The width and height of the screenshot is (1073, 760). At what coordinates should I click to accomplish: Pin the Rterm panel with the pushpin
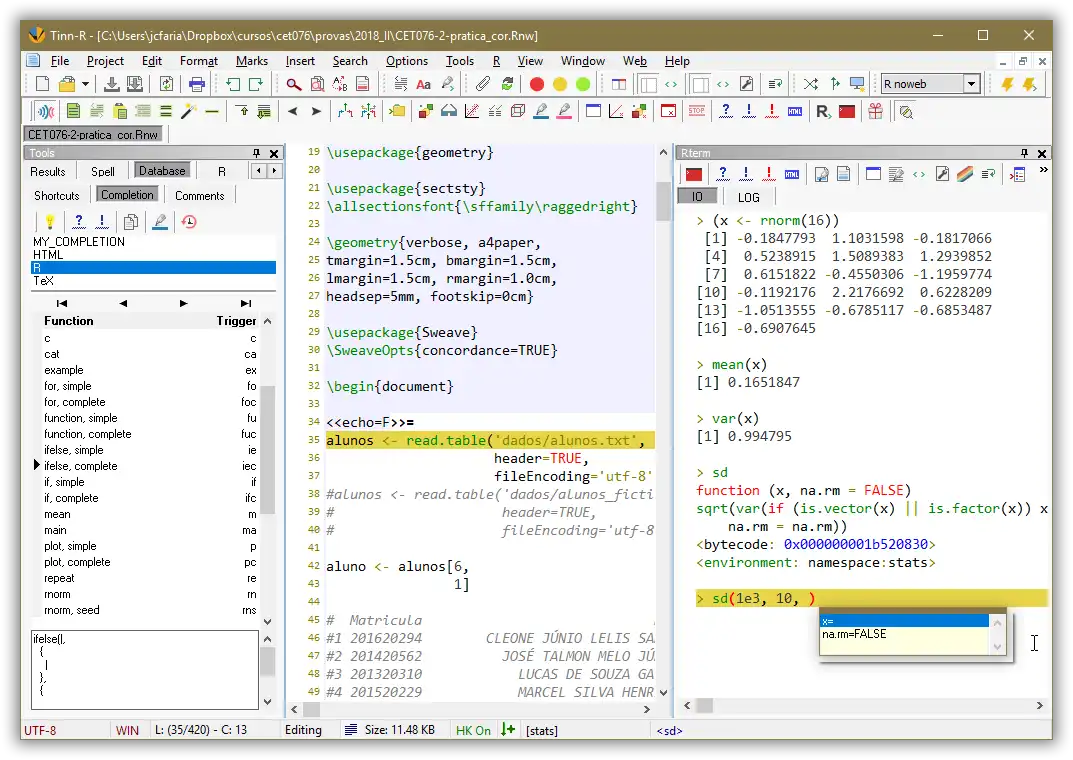[x=1024, y=153]
